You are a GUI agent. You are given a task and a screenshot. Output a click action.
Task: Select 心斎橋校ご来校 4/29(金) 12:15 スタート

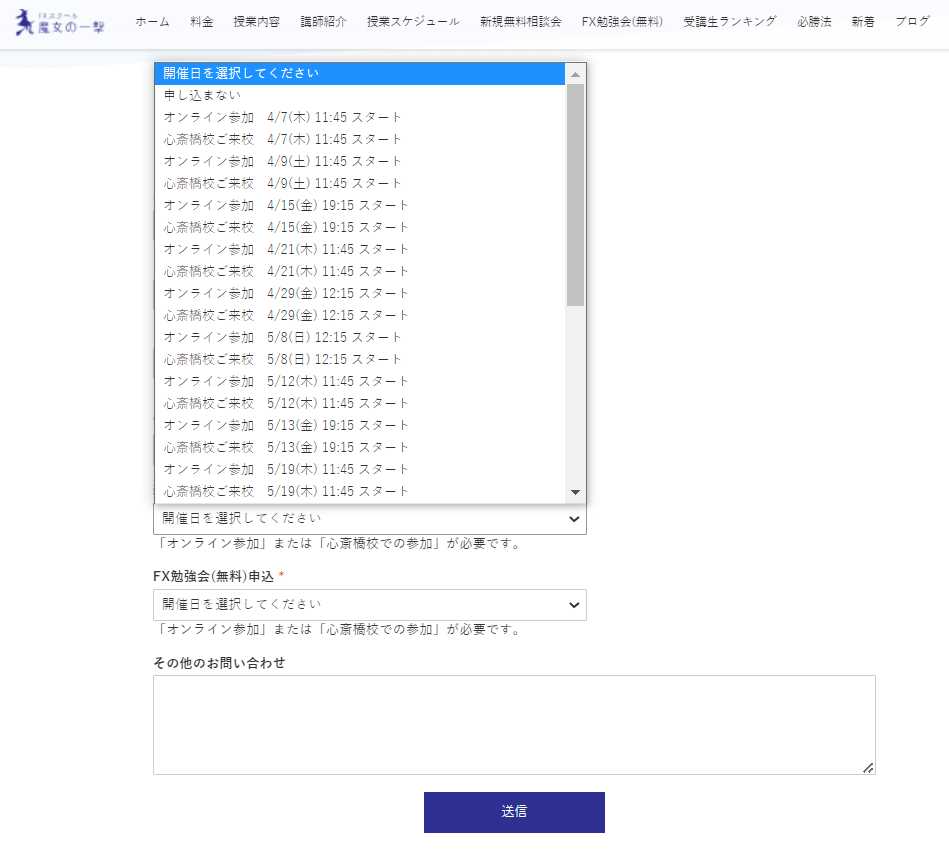click(360, 315)
